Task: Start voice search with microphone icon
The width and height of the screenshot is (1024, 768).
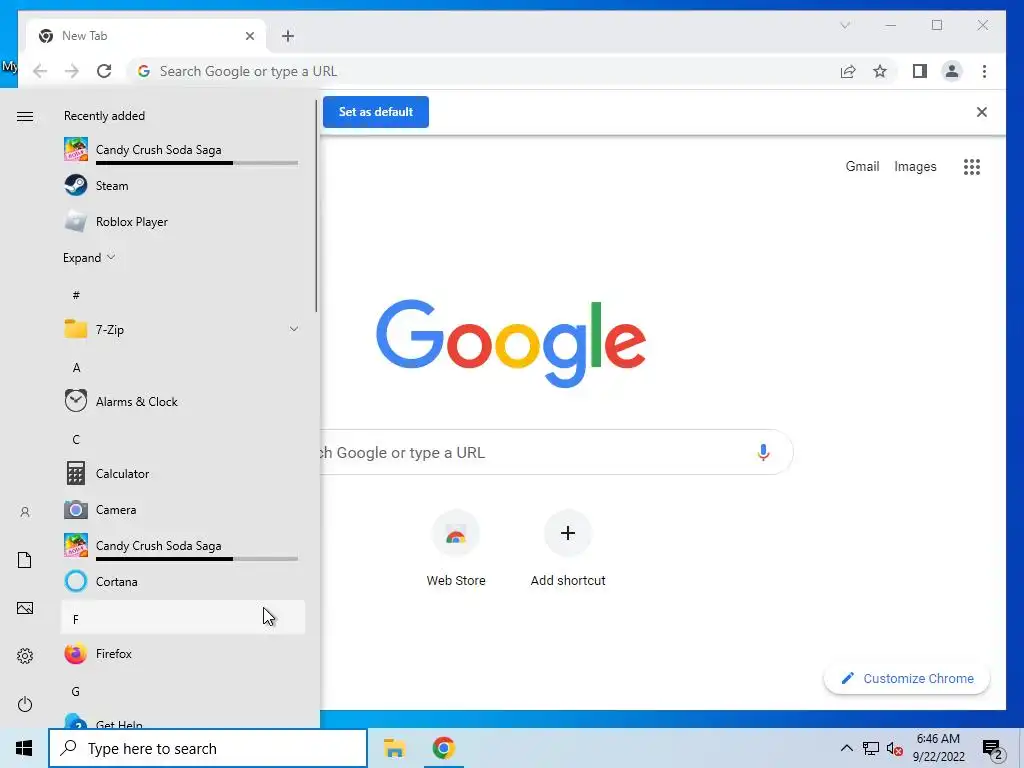Action: point(763,452)
